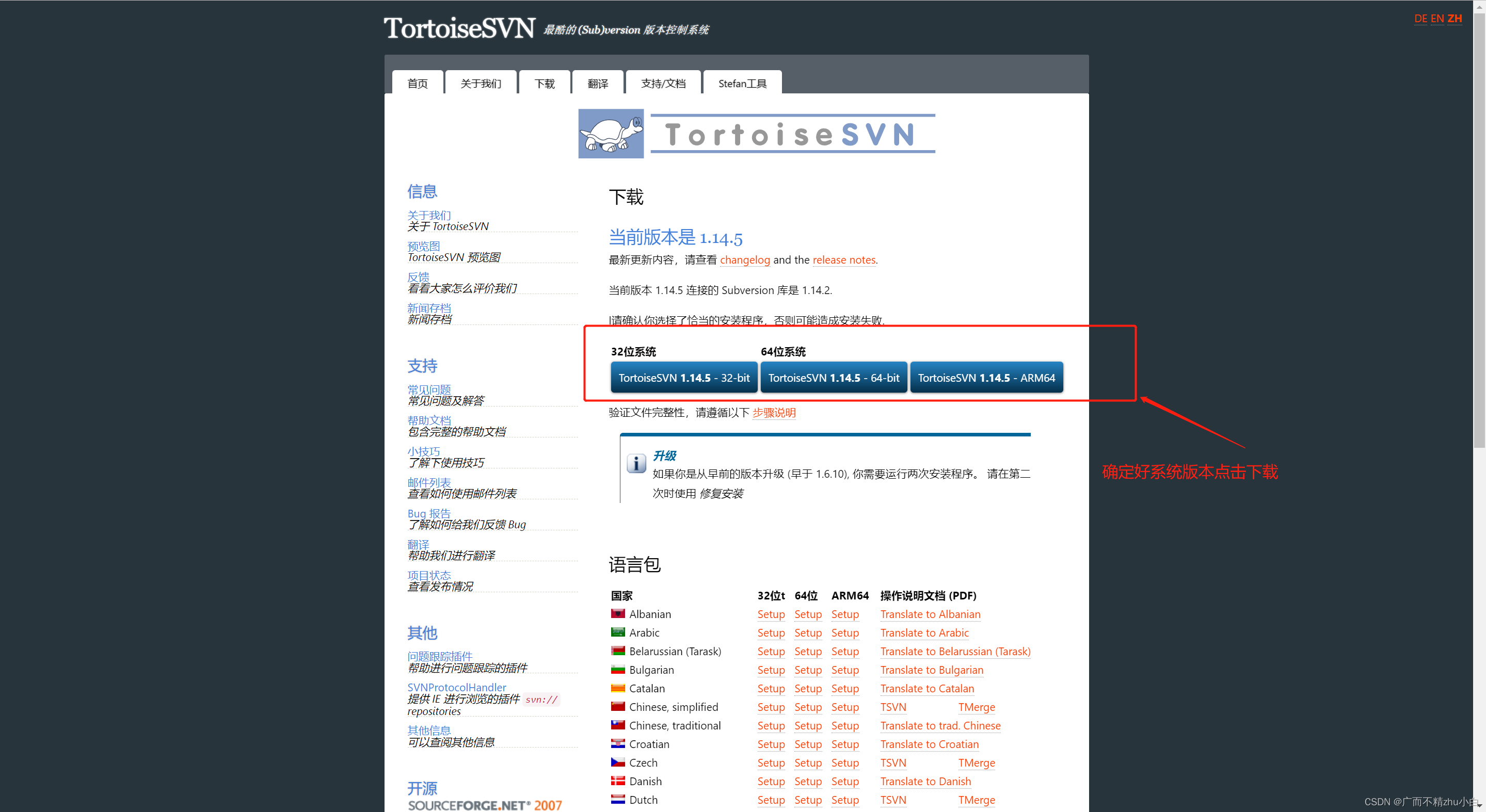Download TortoiseSVN 1.14.5 ARM64 installer
The image size is (1486, 812).
pyautogui.click(x=986, y=378)
